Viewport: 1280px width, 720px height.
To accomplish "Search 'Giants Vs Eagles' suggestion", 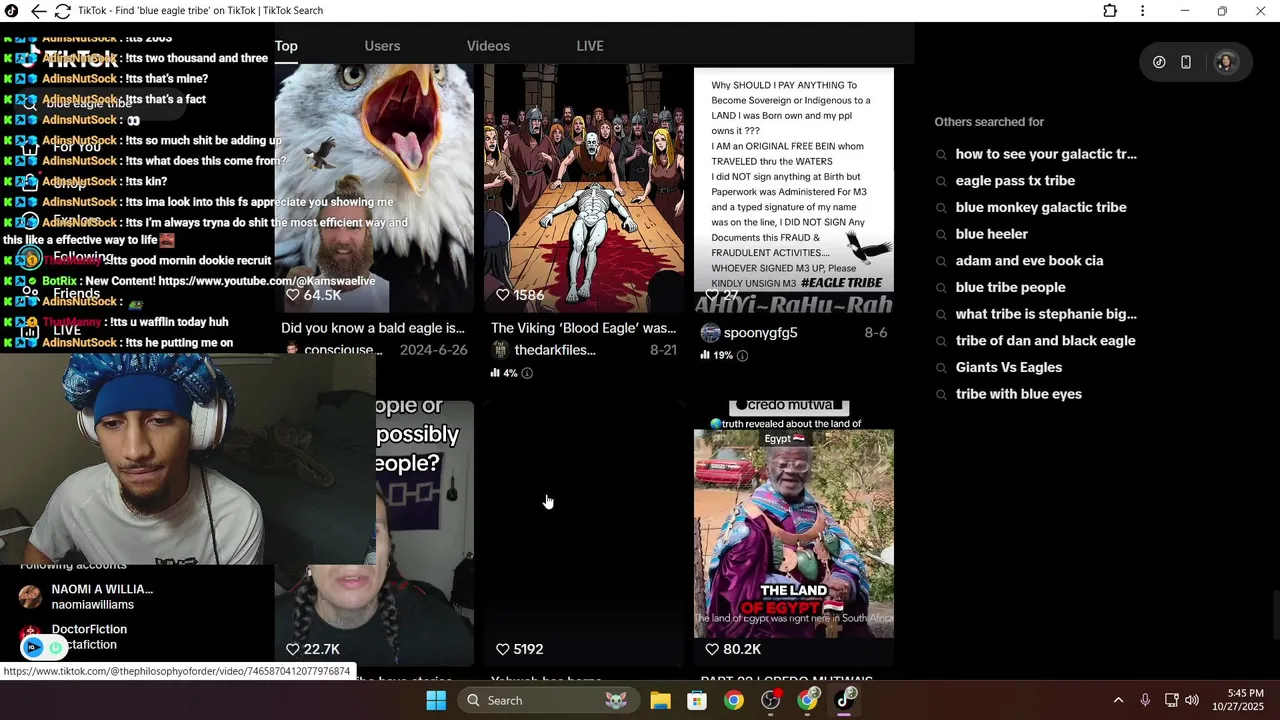I will 1008,367.
